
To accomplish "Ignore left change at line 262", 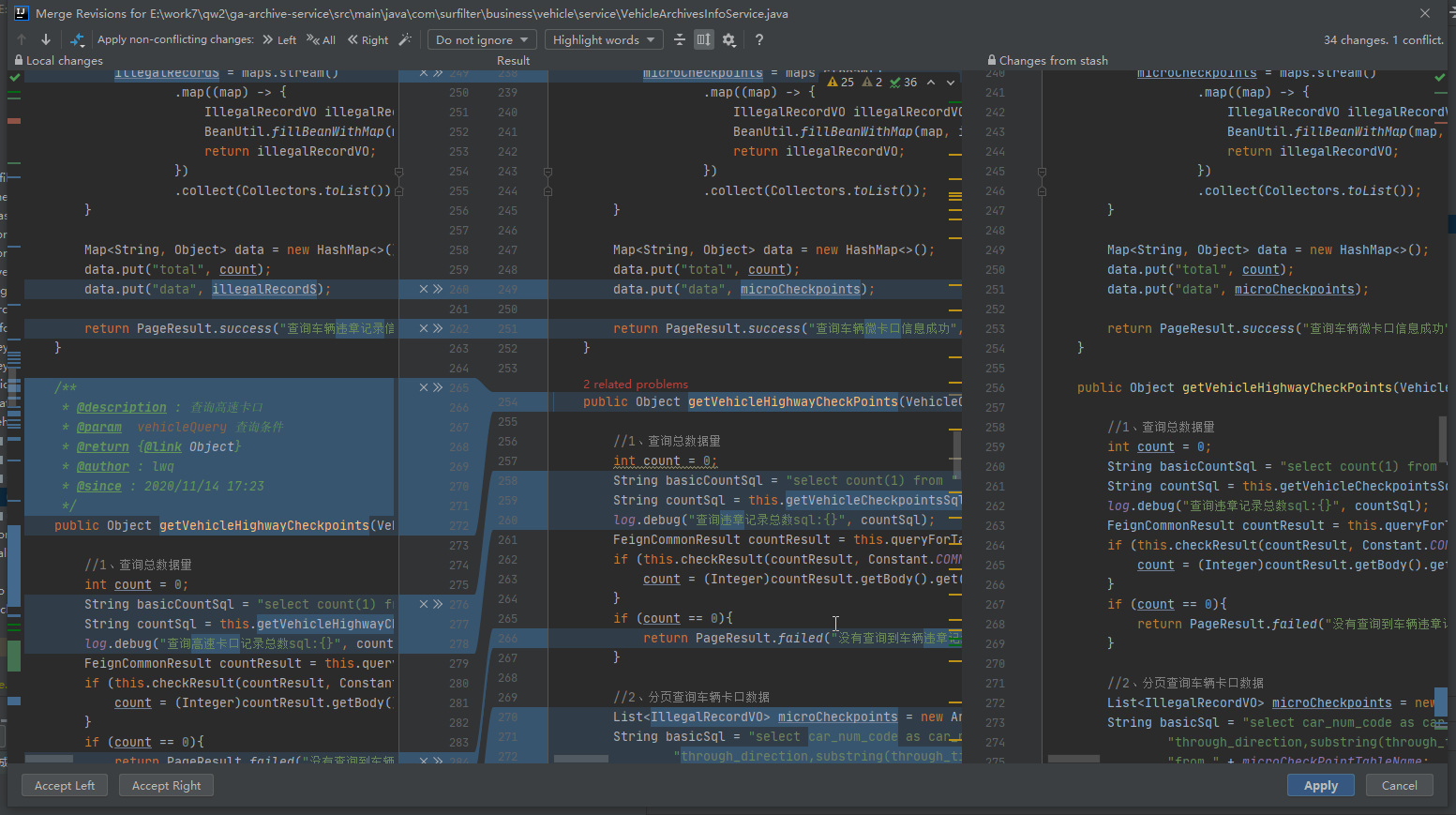I will pos(424,328).
